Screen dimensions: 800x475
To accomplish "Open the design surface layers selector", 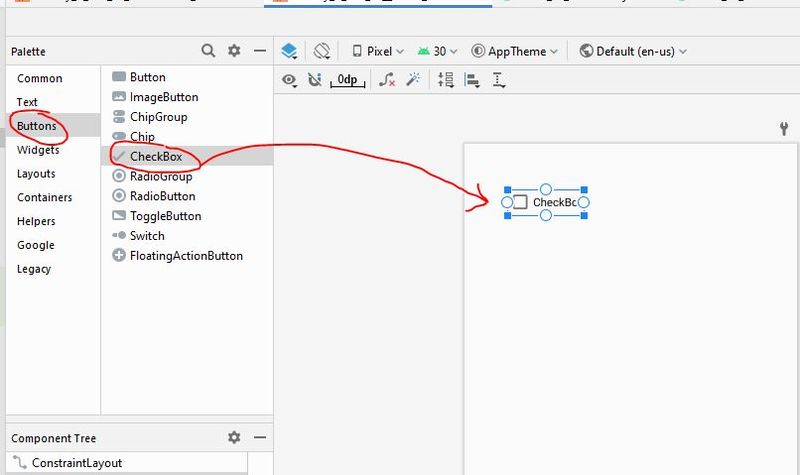I will click(289, 51).
